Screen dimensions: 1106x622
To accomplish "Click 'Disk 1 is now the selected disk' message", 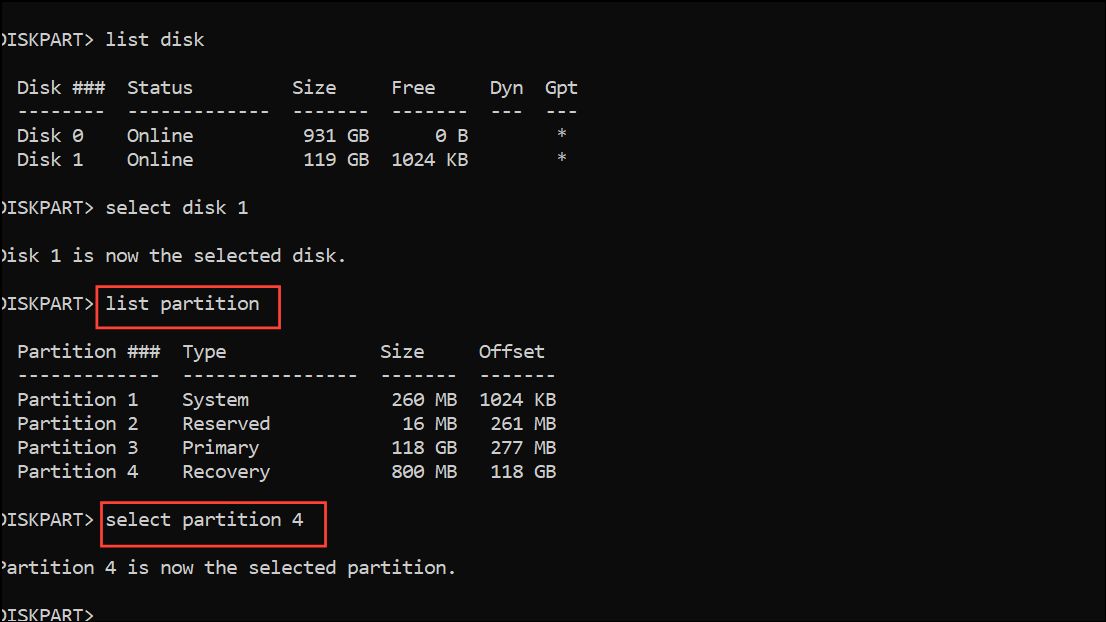I will 174,255.
